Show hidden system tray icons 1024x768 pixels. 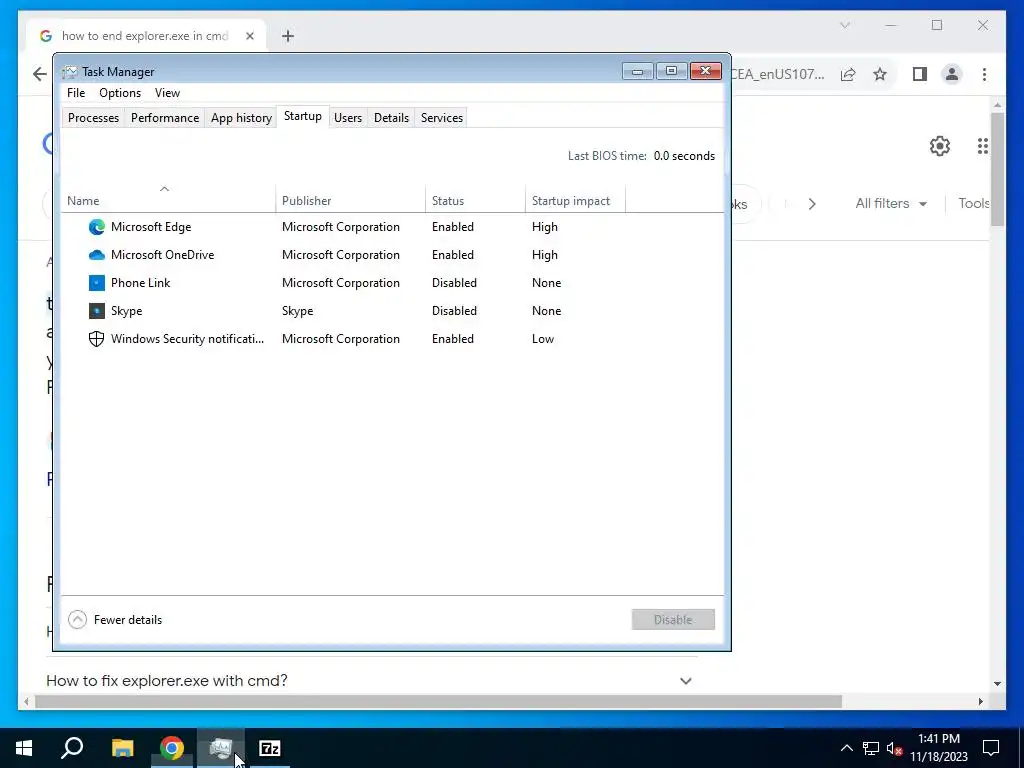(846, 748)
